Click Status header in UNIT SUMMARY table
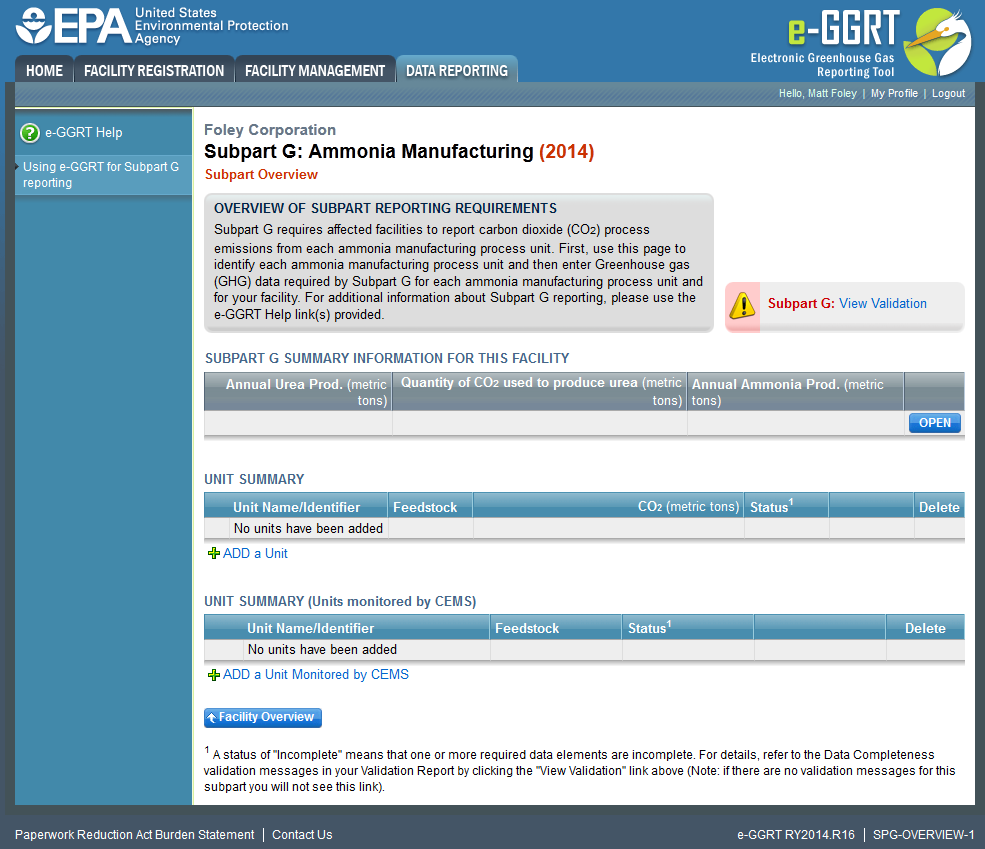 786,506
